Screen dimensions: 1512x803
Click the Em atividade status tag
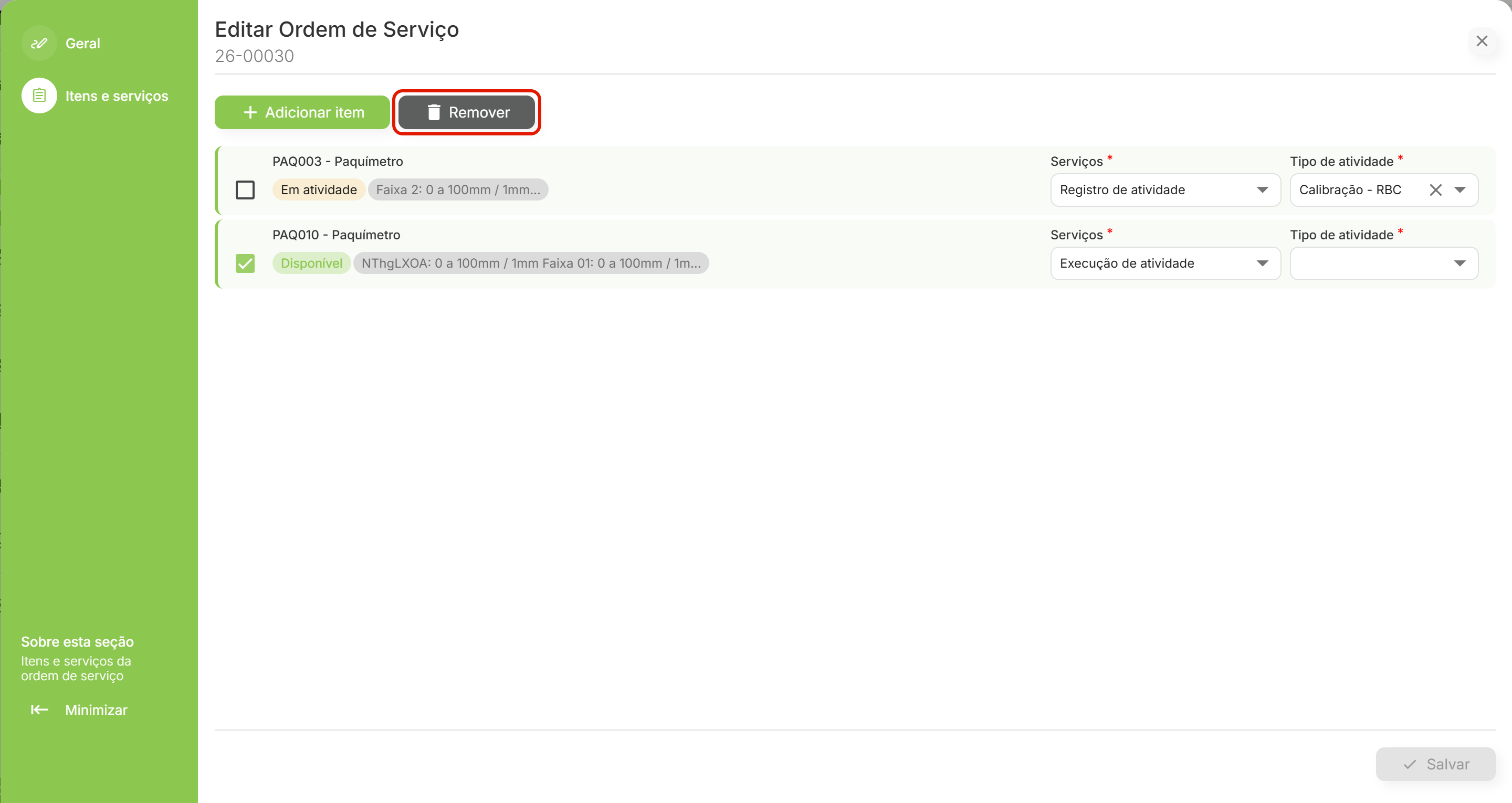(x=319, y=190)
